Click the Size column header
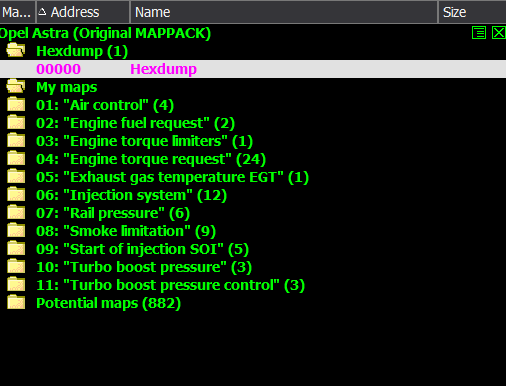Viewport: 506px width, 386px height. [472, 12]
